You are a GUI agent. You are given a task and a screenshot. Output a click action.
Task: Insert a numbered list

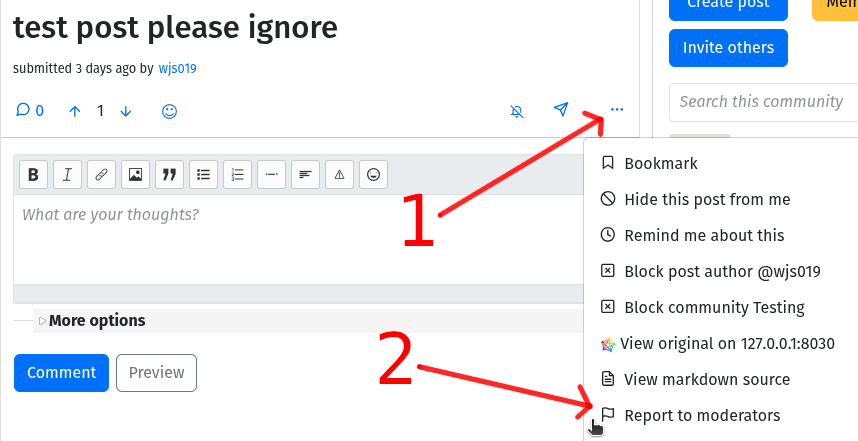coord(237,175)
